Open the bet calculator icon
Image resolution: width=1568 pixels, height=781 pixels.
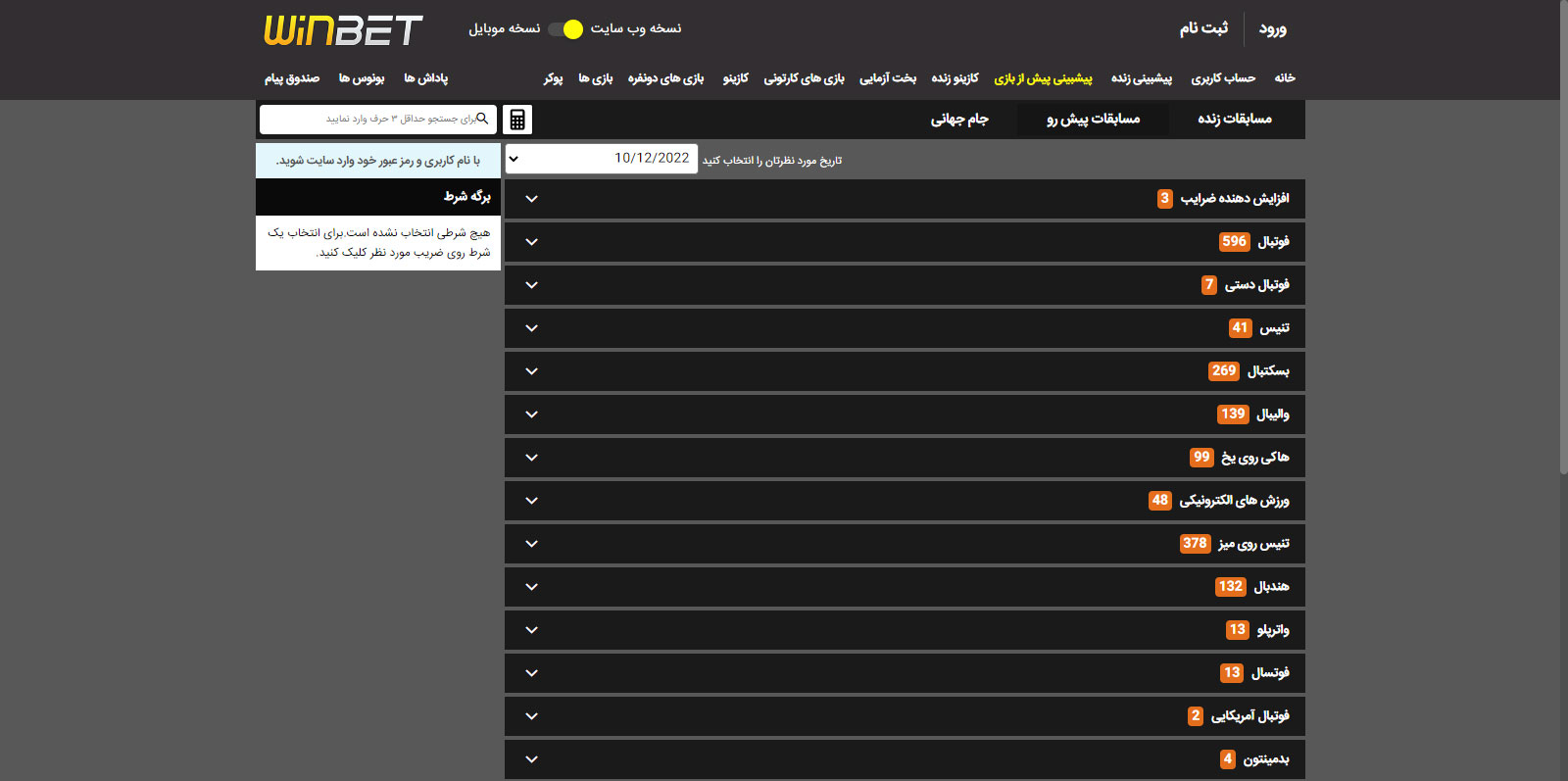(x=517, y=120)
